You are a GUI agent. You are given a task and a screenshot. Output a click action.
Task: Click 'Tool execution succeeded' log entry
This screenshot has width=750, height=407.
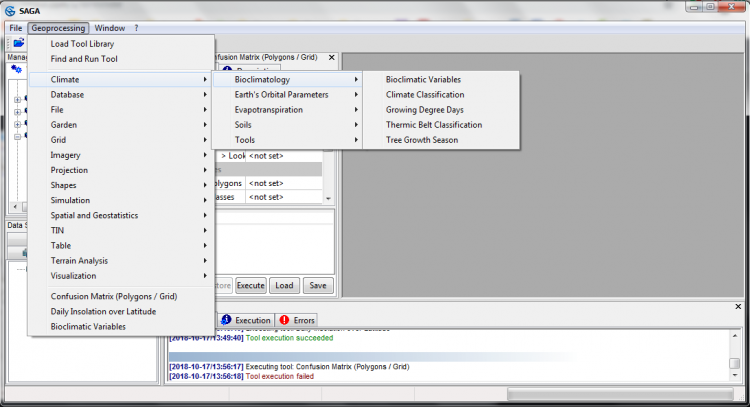tap(289, 338)
